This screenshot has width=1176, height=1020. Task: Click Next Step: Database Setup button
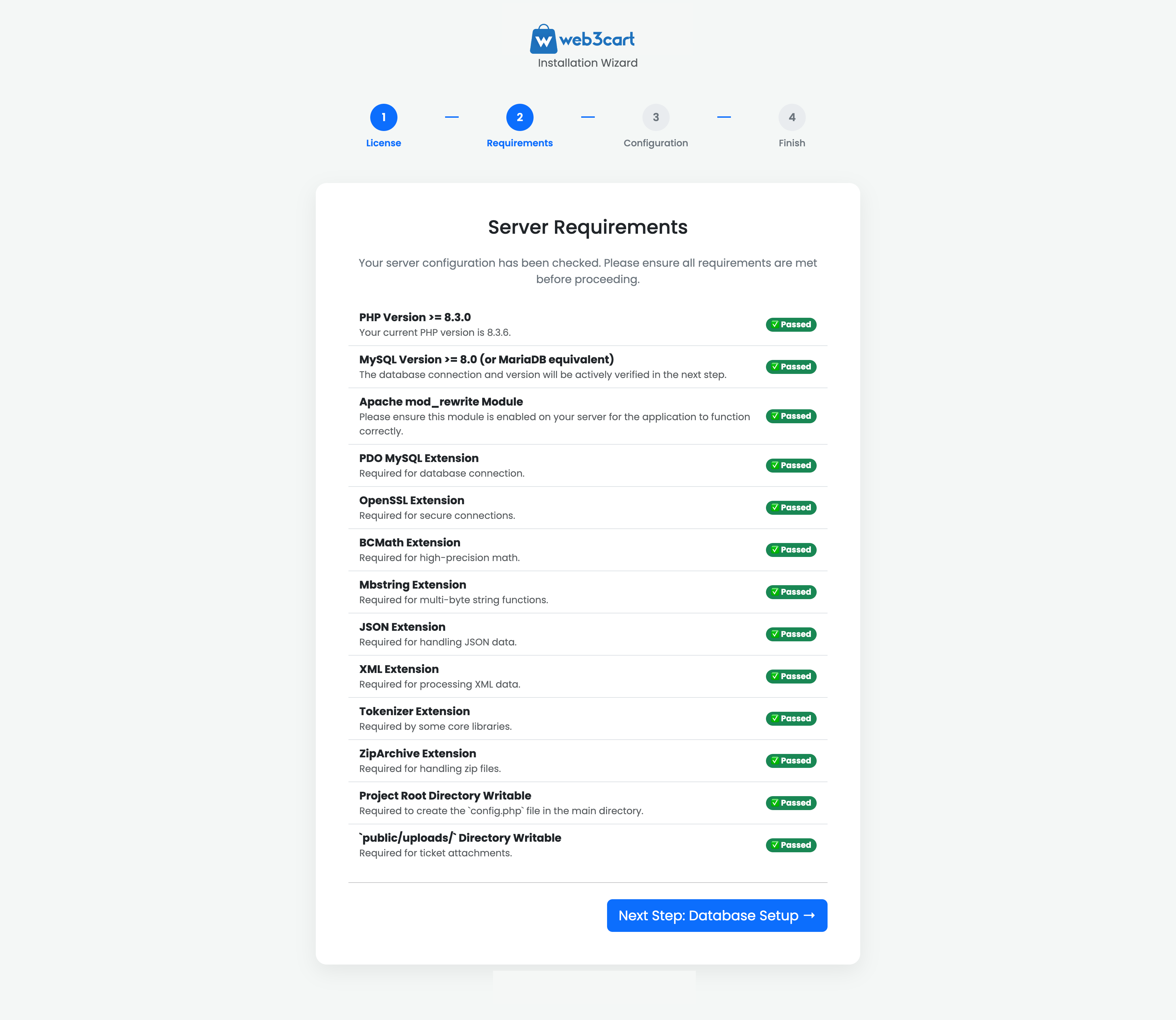tap(717, 915)
